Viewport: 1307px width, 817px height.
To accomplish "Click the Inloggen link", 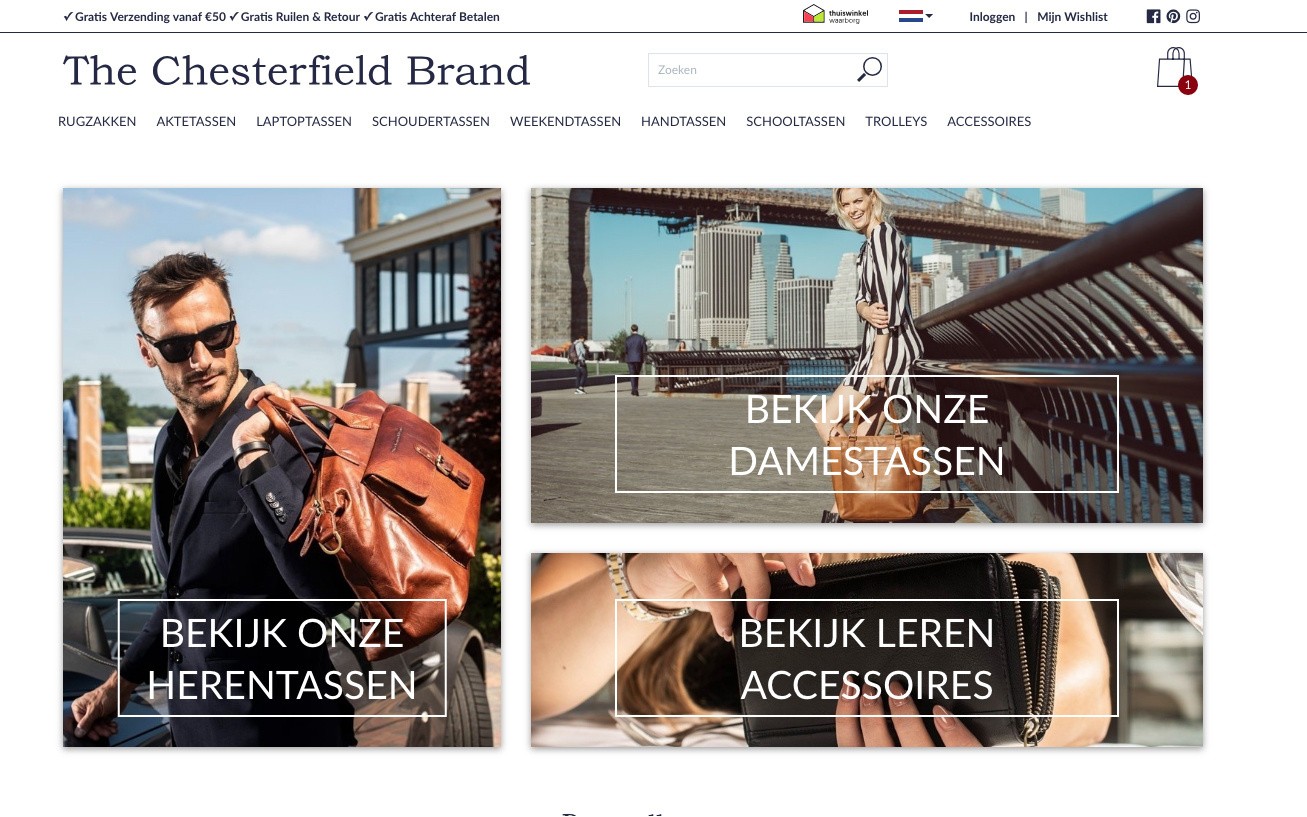I will 992,17.
